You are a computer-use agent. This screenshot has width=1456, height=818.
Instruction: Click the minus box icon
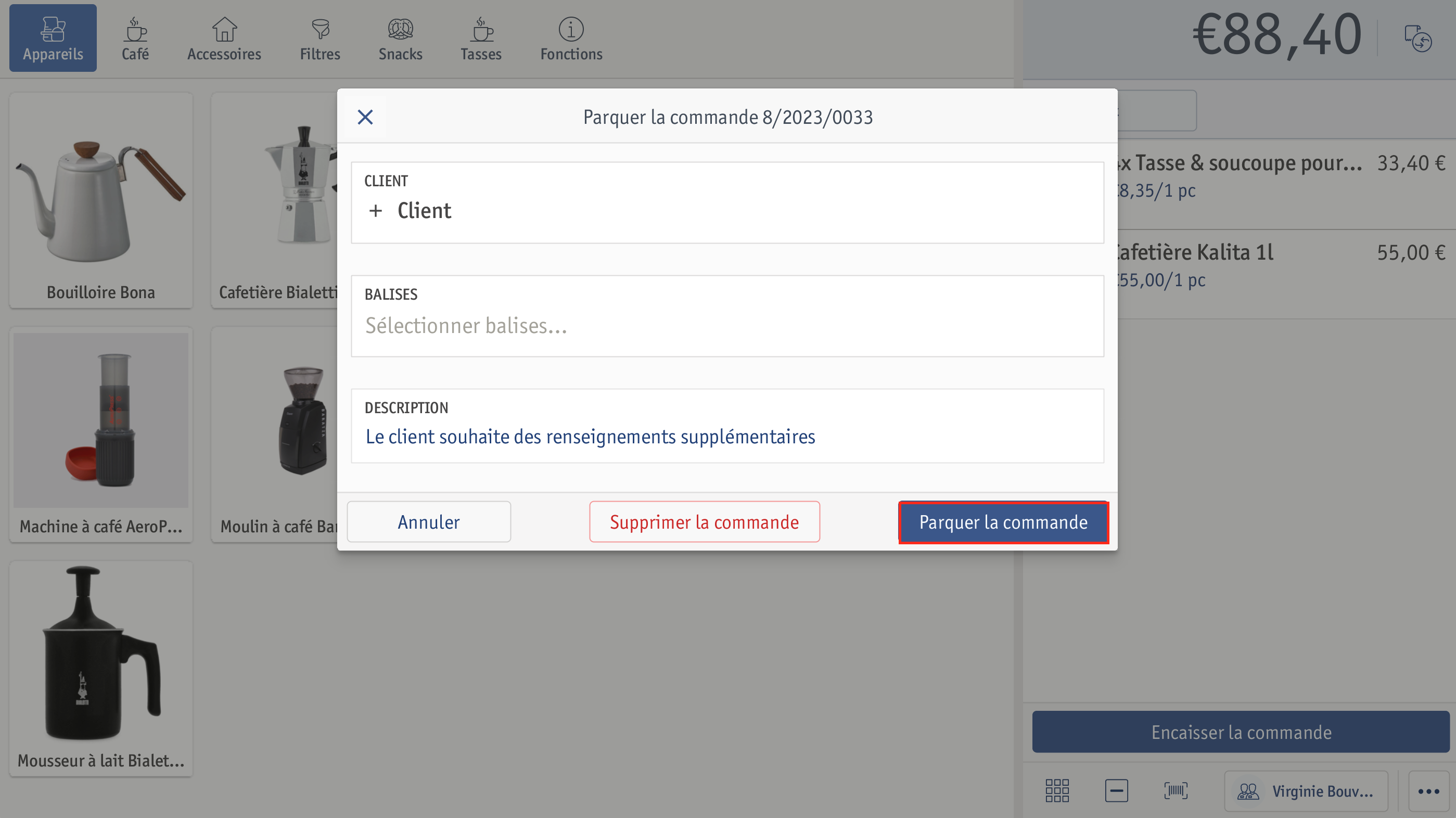[1116, 790]
